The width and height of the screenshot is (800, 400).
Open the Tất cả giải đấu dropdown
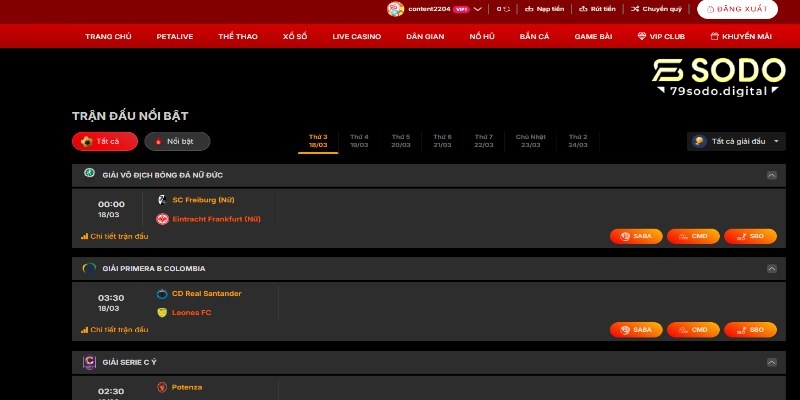point(736,142)
